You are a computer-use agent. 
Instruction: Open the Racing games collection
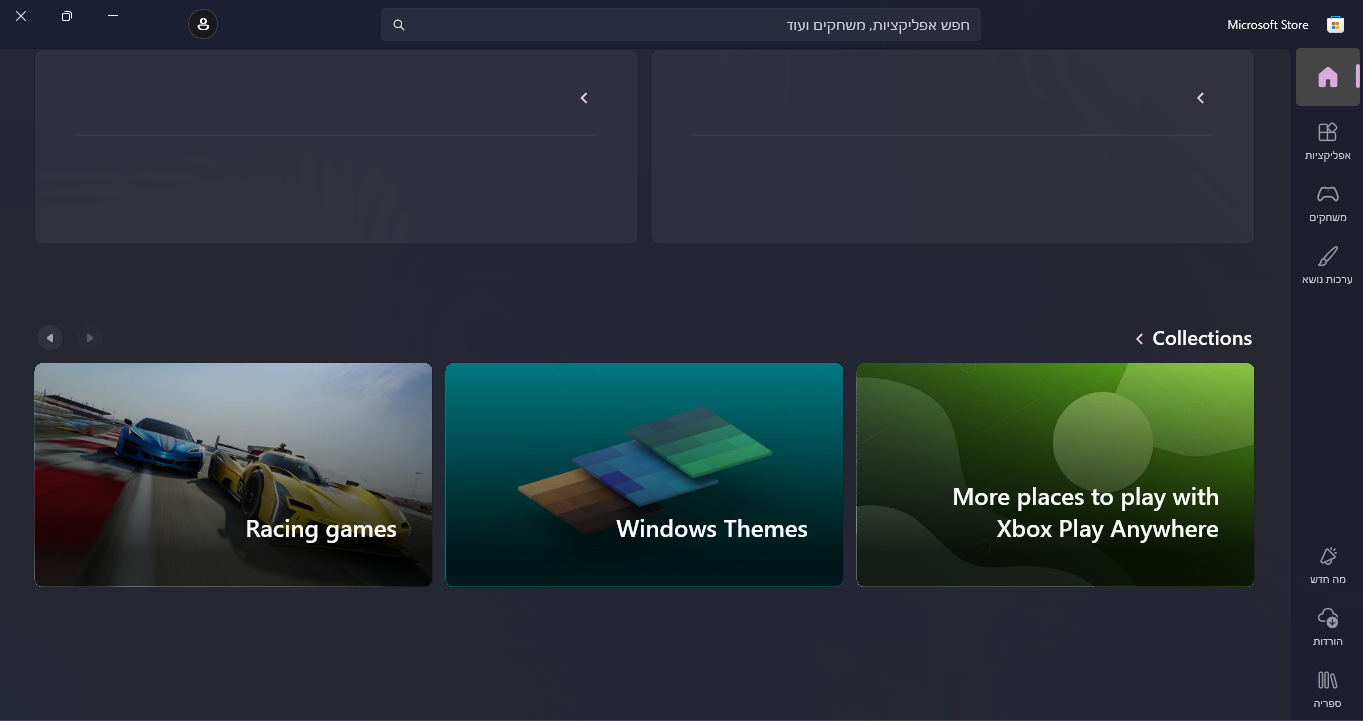coord(233,474)
